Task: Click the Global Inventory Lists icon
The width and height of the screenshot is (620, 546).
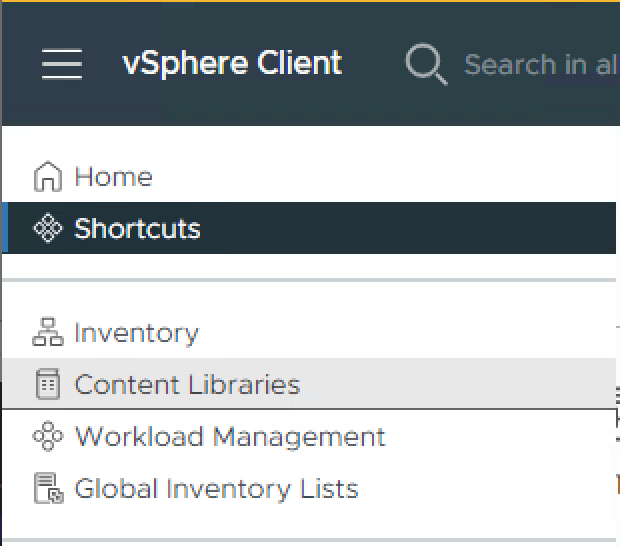Action: point(48,489)
